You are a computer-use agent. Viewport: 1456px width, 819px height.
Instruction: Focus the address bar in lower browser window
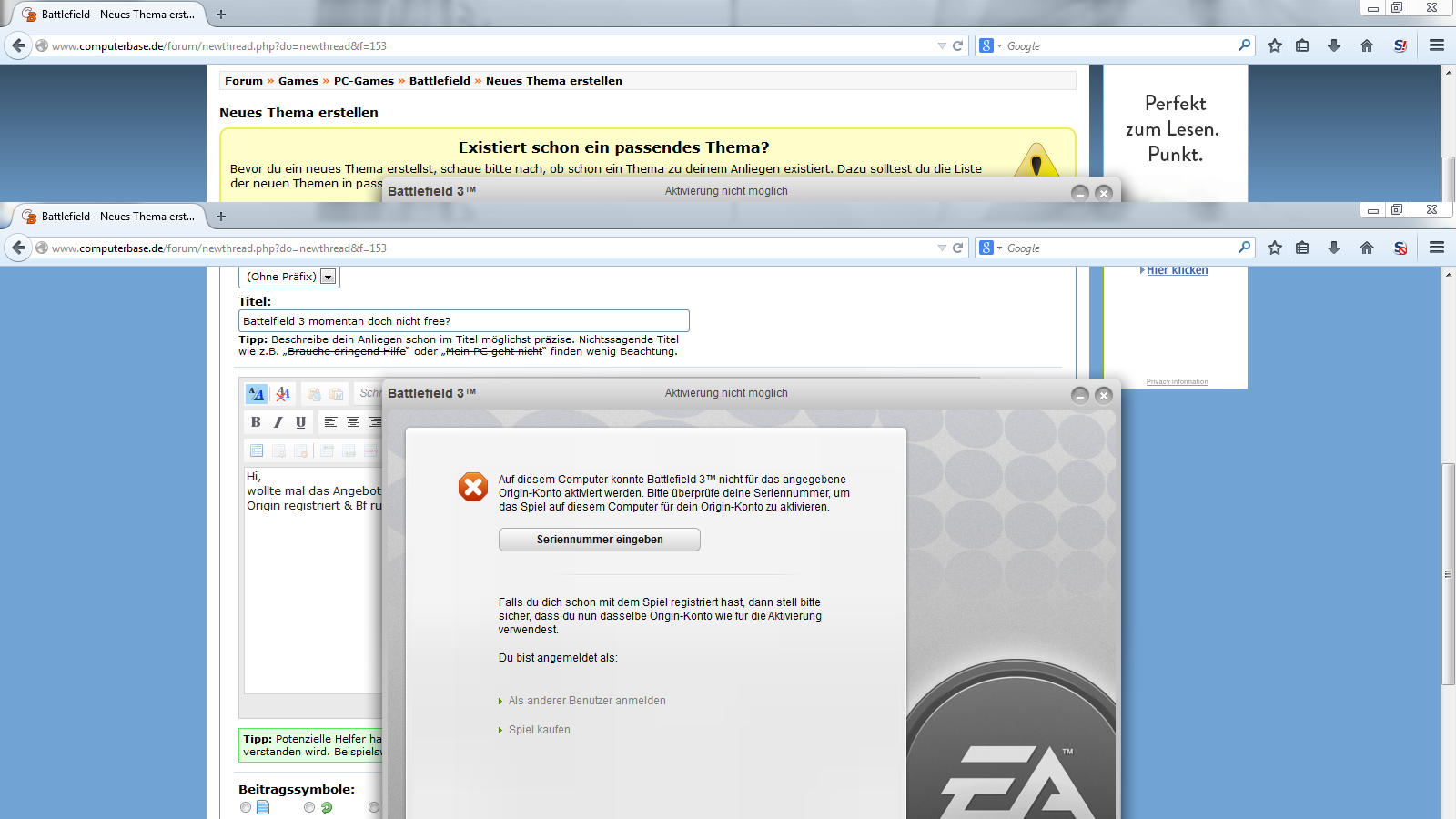pyautogui.click(x=491, y=248)
